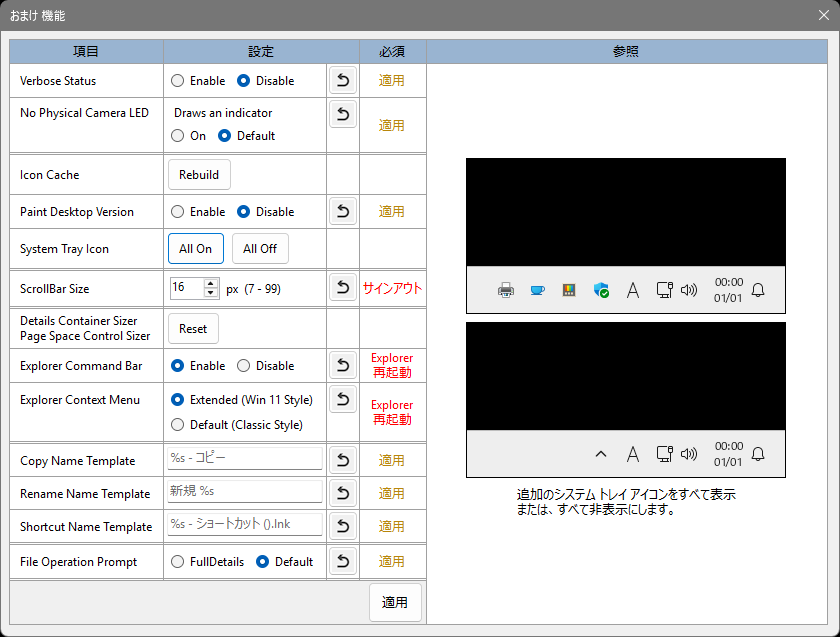Click the System Tray Icon row label
Screen dimensions: 840x637
(x=64, y=249)
